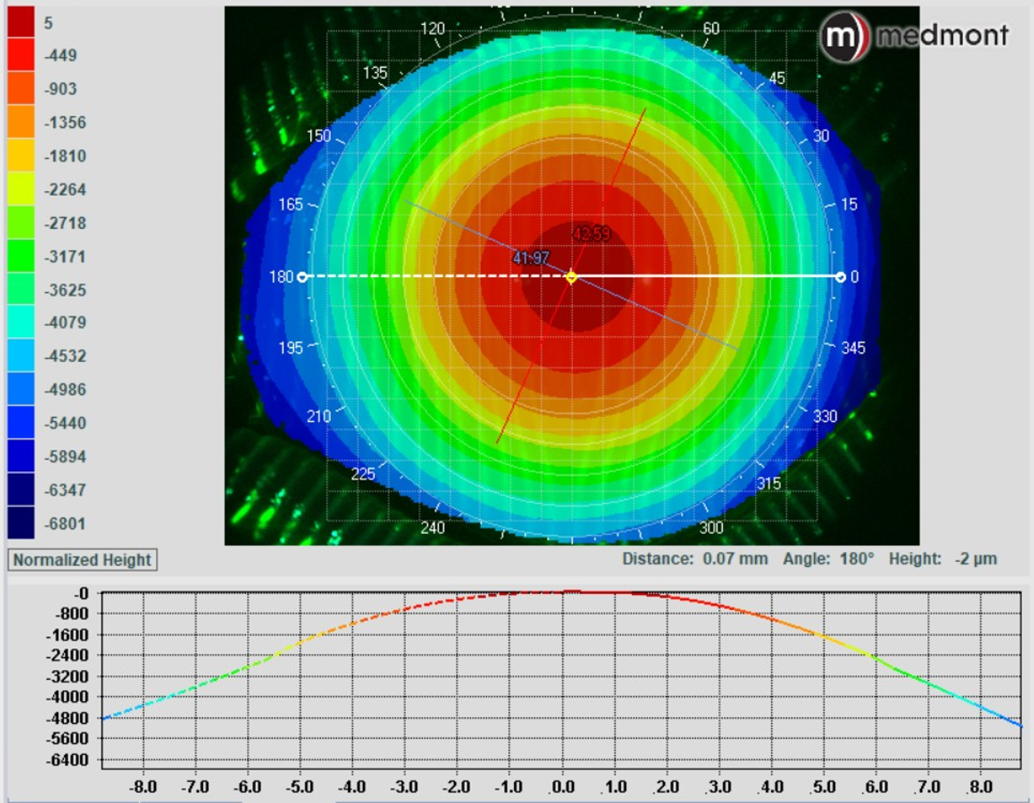Click the white handle at the 0° end
Screen dimensions: 1034x803
pos(840,277)
